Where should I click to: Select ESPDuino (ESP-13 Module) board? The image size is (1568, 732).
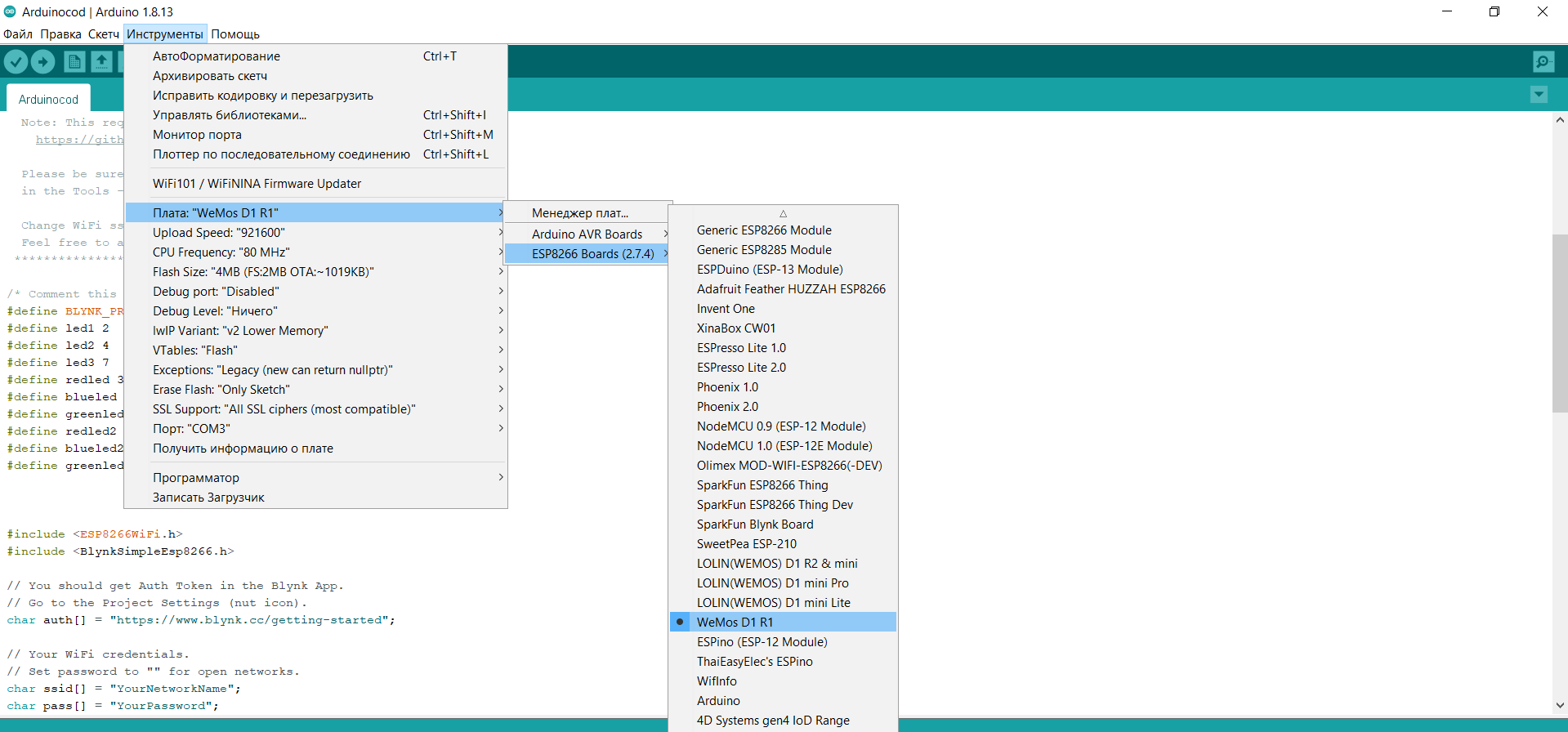[783, 270]
